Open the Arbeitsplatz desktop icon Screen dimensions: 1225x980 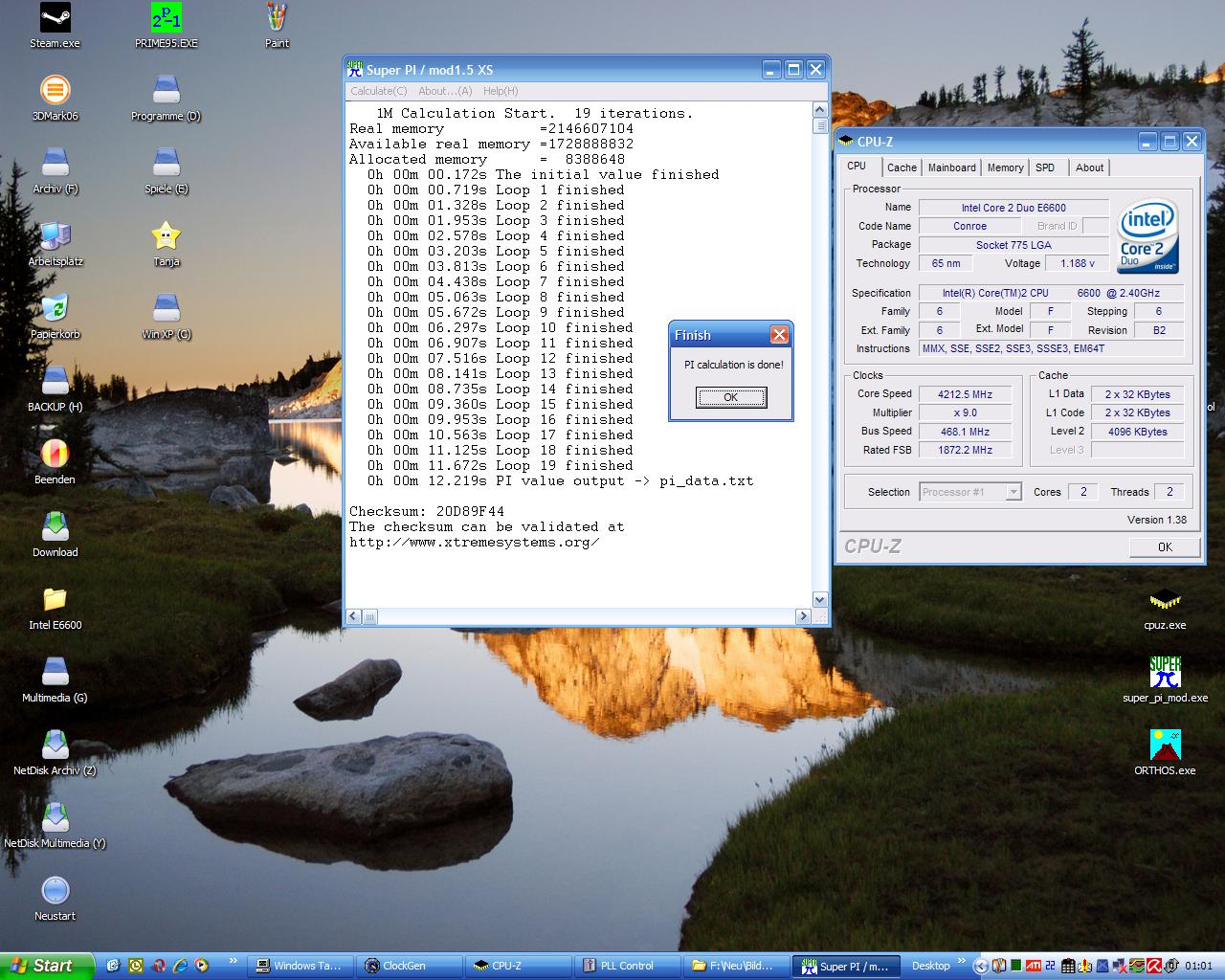pos(56,244)
